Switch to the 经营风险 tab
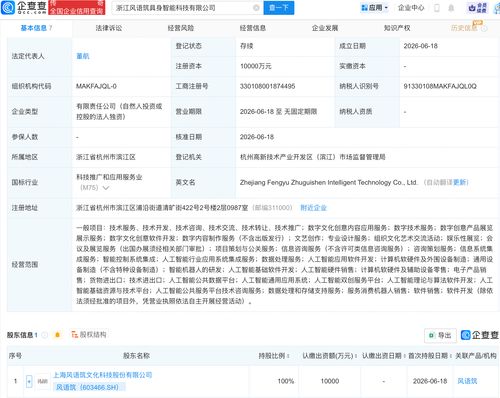Viewport: 500px width, 398px height. pyautogui.click(x=181, y=28)
